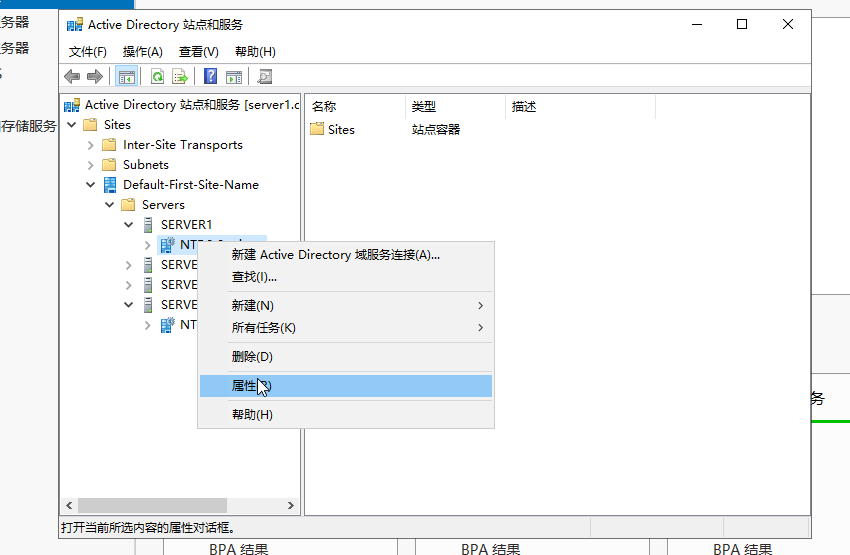The height and width of the screenshot is (555, 850).
Task: Minimize the Active Directory window
Action: 697,24
